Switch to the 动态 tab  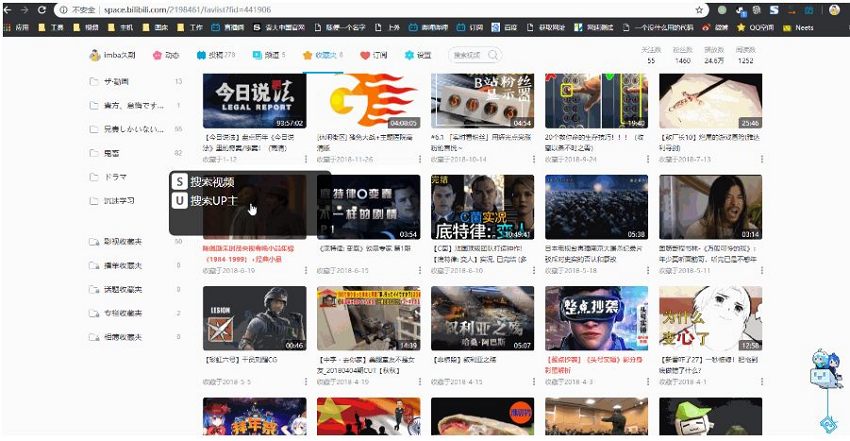point(166,55)
